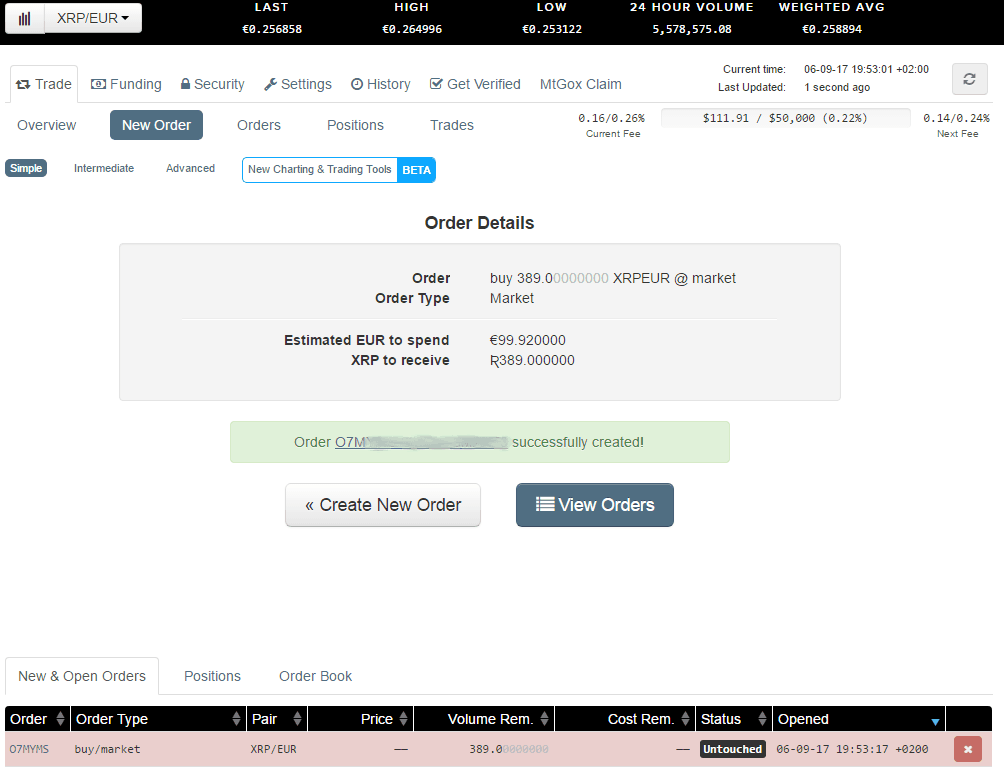Click Create New Order button
Image resolution: width=1004 pixels, height=781 pixels.
pos(382,505)
